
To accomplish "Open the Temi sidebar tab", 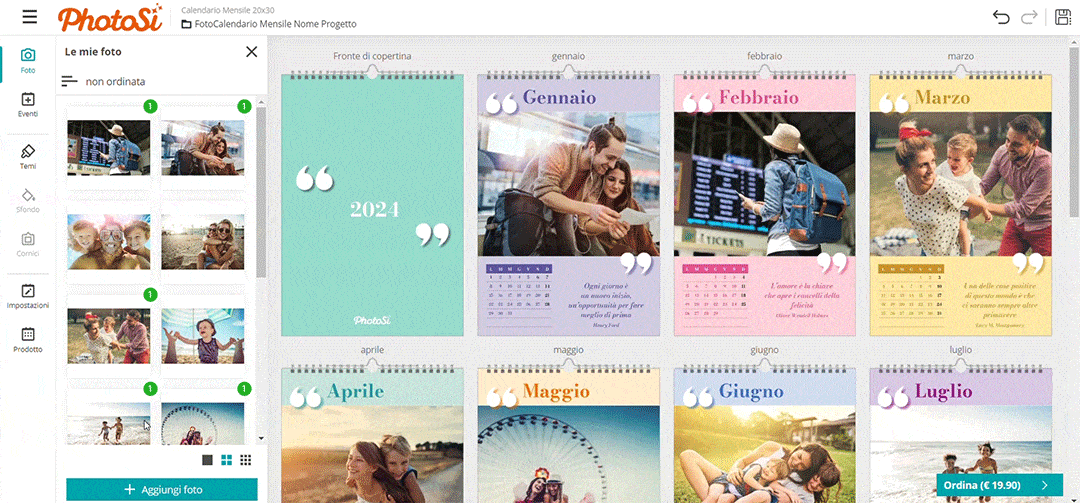I will tap(28, 156).
